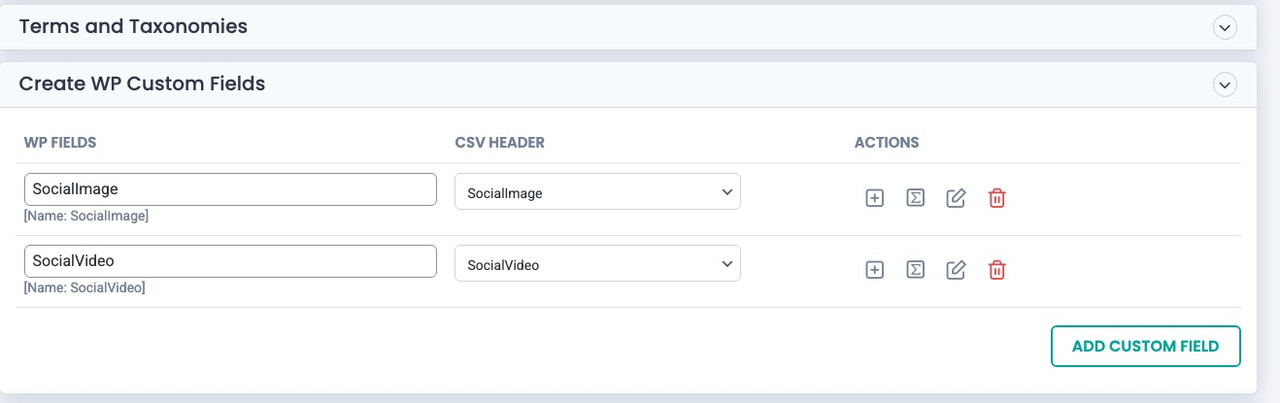Screen dimensions: 1280x403
Task: Expand the Terms and Taxonomies chevron
Action: pos(1225,28)
